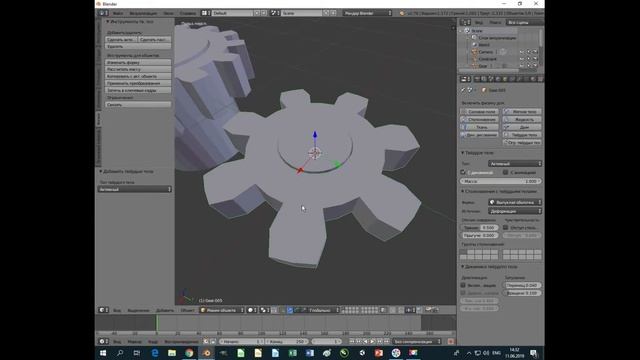Toggle the render camera icon for the Gear row
640x360 pixels.
[x=536, y=66]
